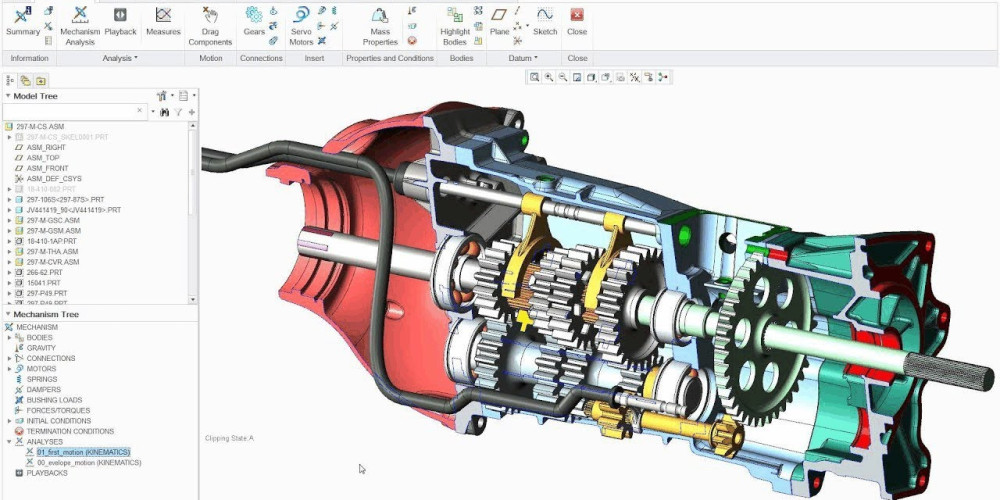Clear the Model Tree search field

pyautogui.click(x=140, y=111)
